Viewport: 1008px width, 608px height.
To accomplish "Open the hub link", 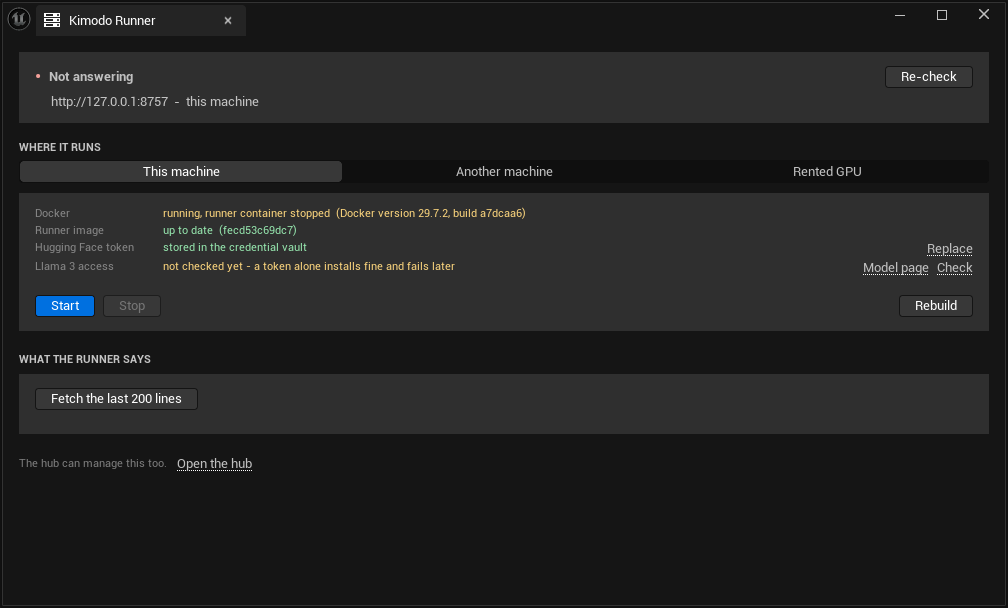I will [214, 463].
